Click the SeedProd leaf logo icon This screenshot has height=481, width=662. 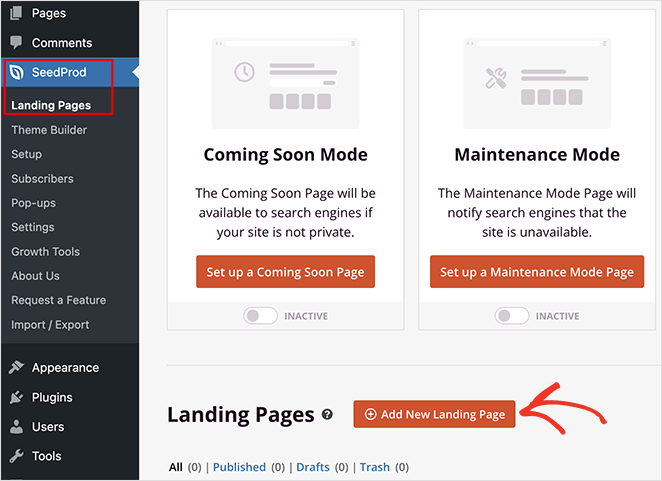click(16, 73)
